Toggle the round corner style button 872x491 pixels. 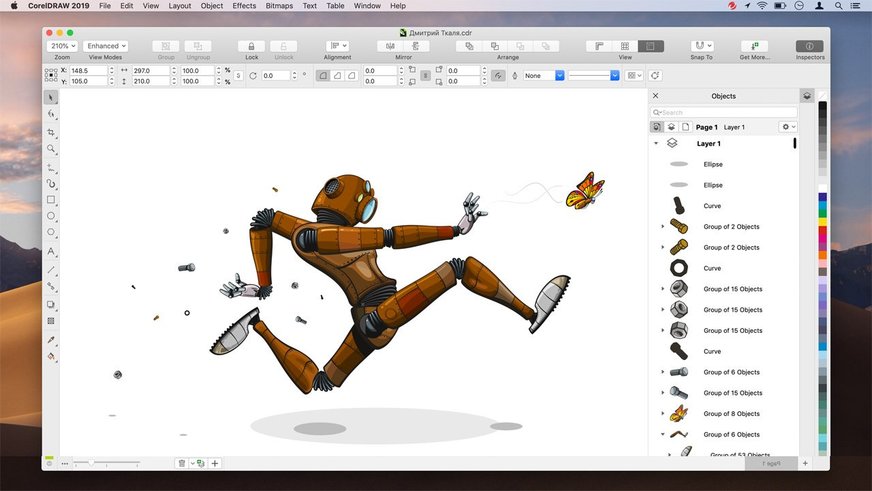click(323, 75)
